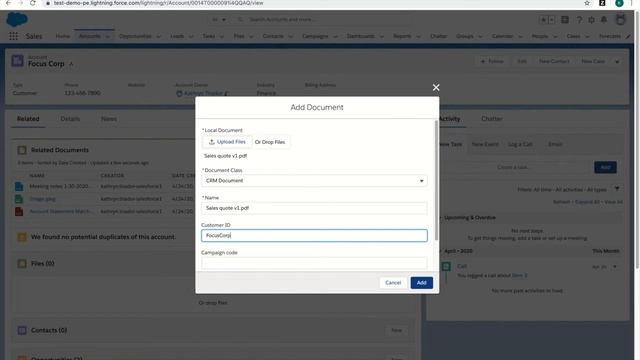Switch to the News tab
The height and width of the screenshot is (360, 640).
pos(109,119)
